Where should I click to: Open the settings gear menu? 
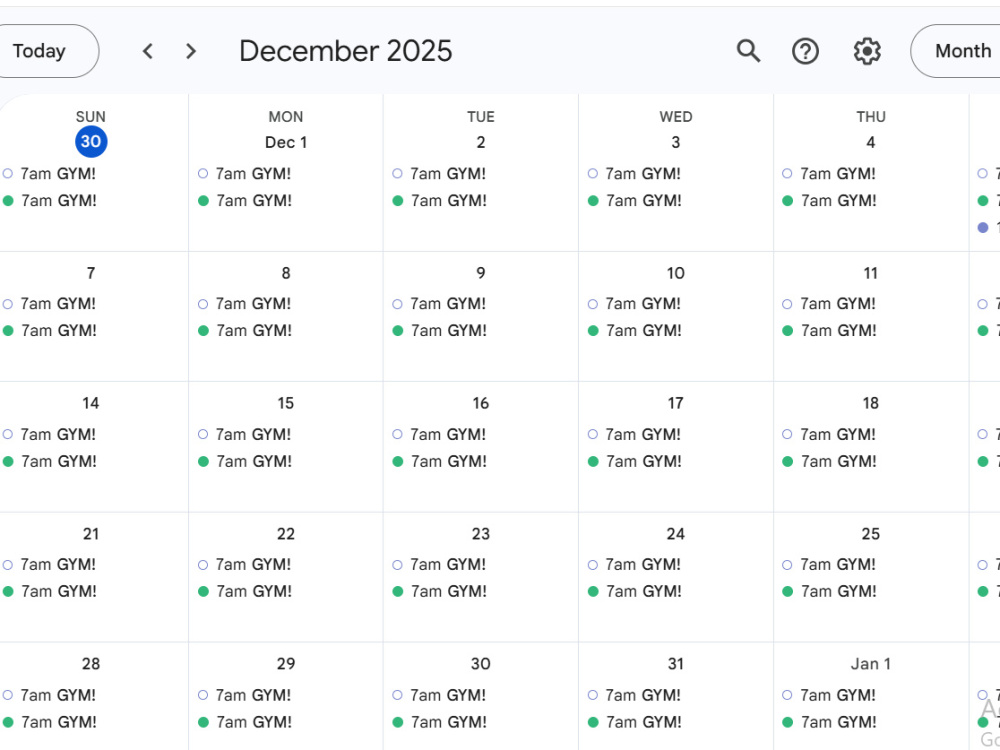(867, 51)
